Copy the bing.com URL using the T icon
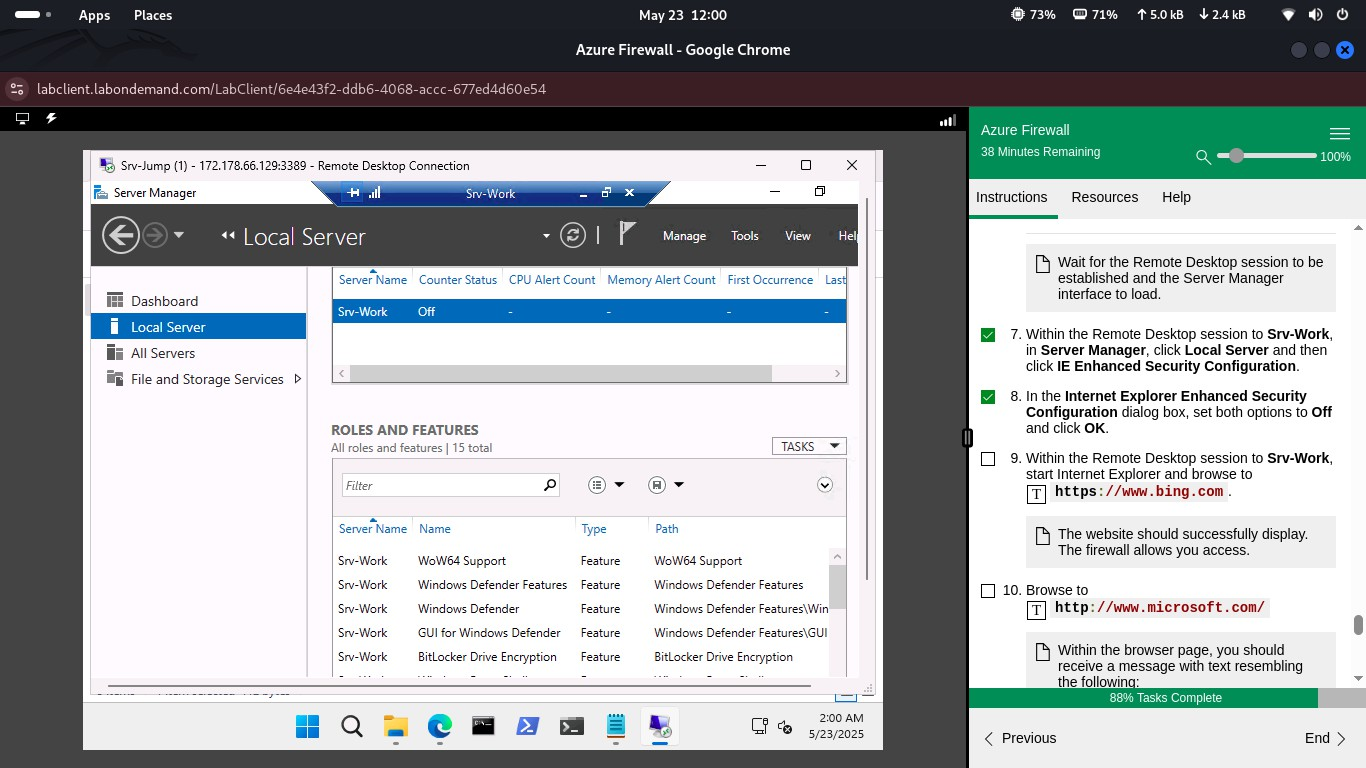 tap(1037, 493)
